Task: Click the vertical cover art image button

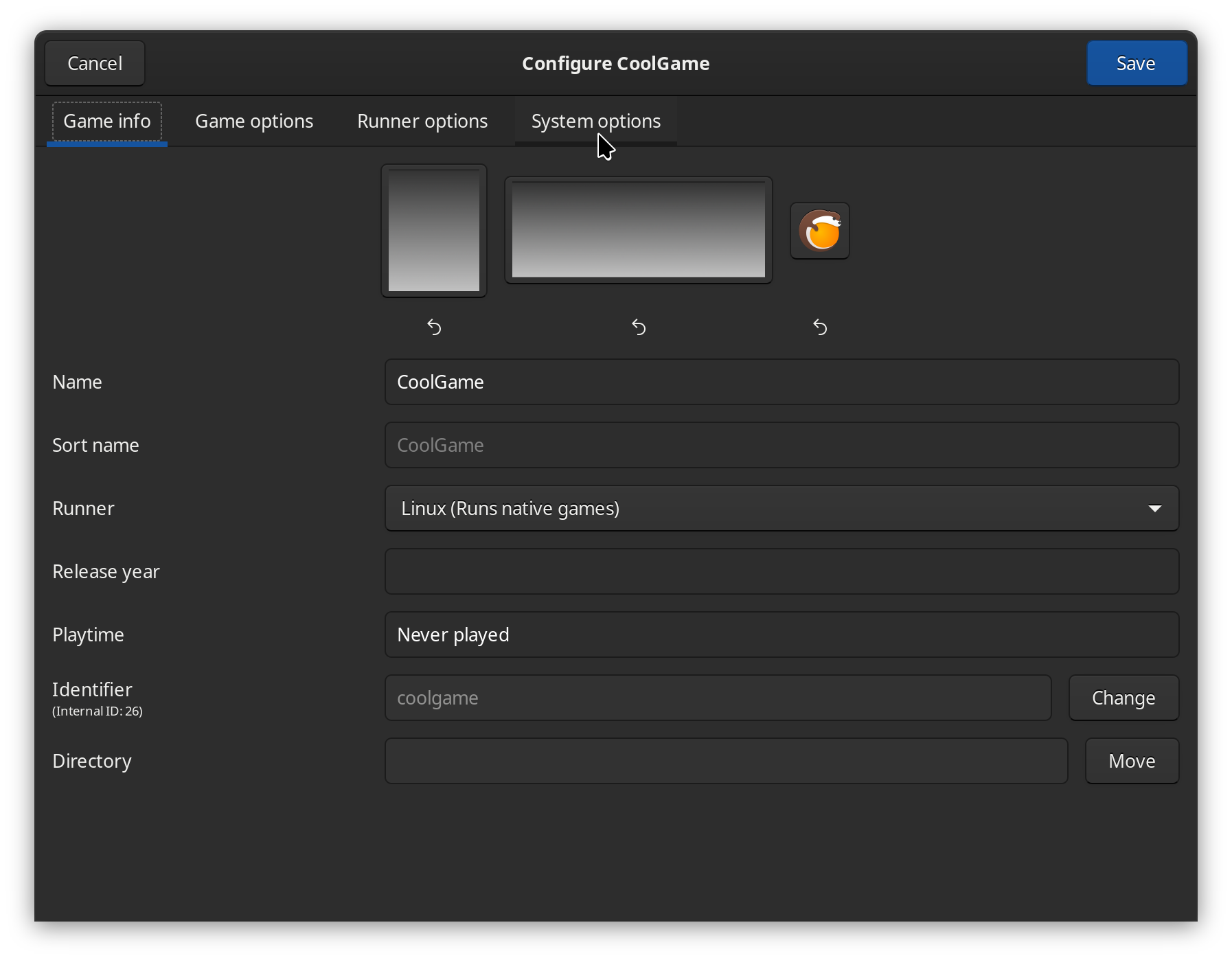Action: 434,231
